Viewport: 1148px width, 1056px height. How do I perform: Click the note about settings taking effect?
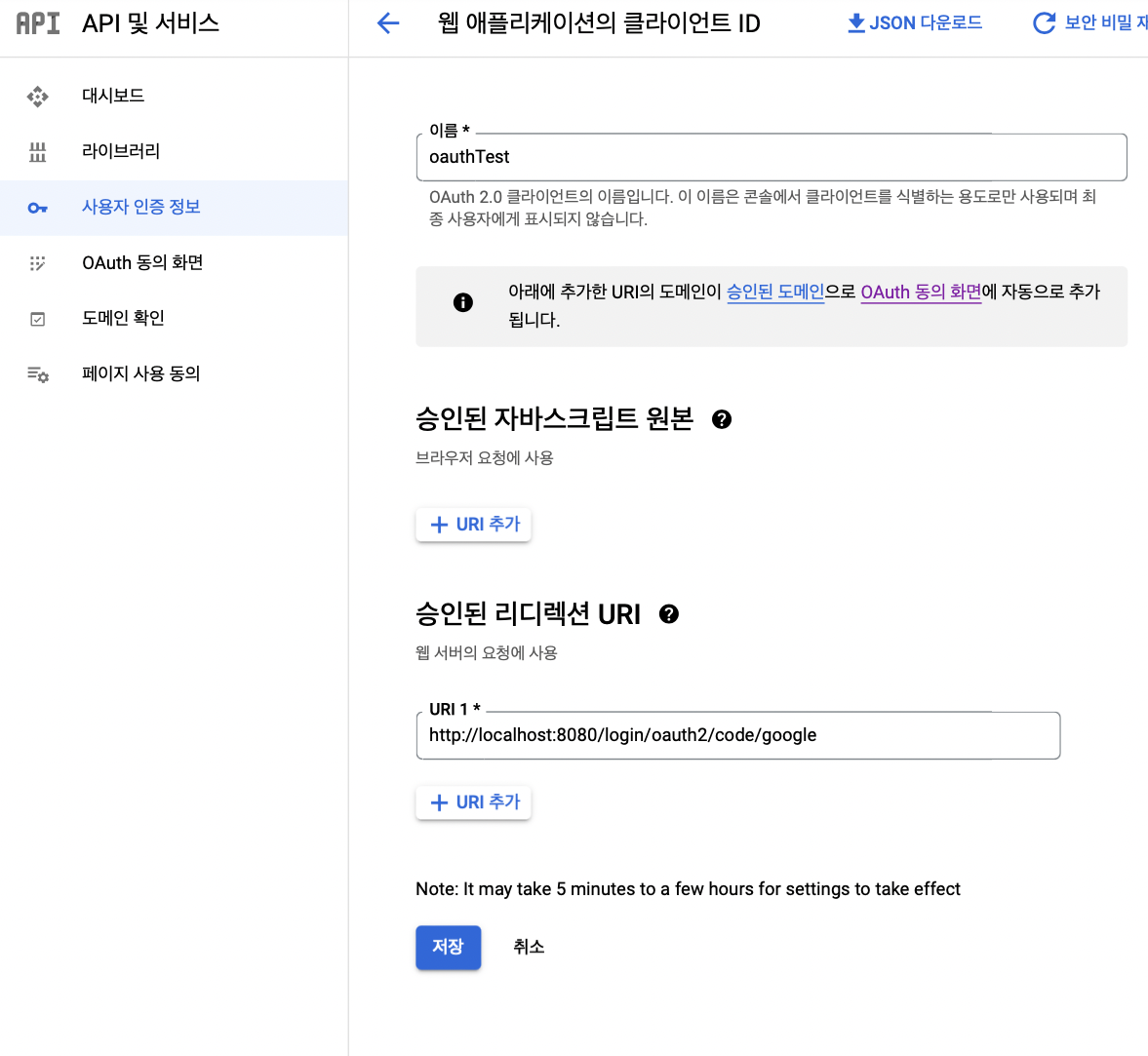point(688,889)
